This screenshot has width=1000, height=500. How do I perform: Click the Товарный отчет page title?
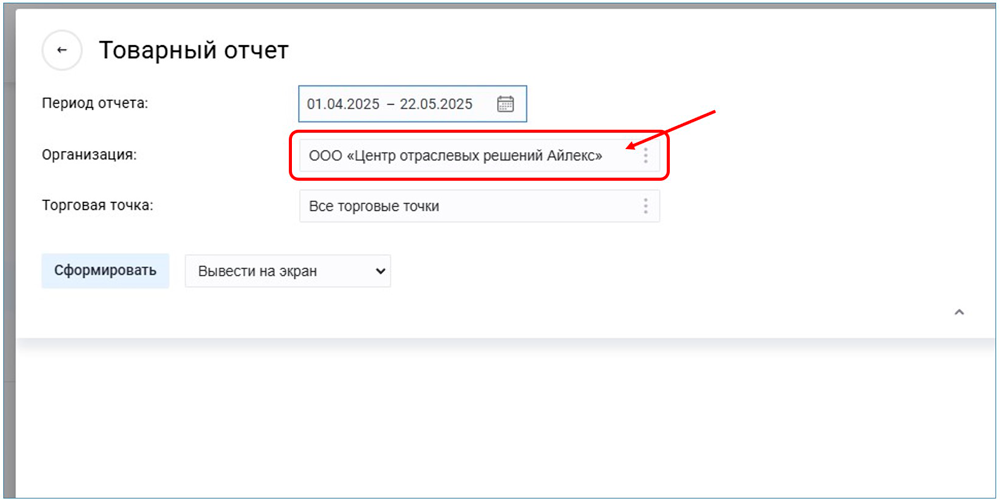coord(193,50)
